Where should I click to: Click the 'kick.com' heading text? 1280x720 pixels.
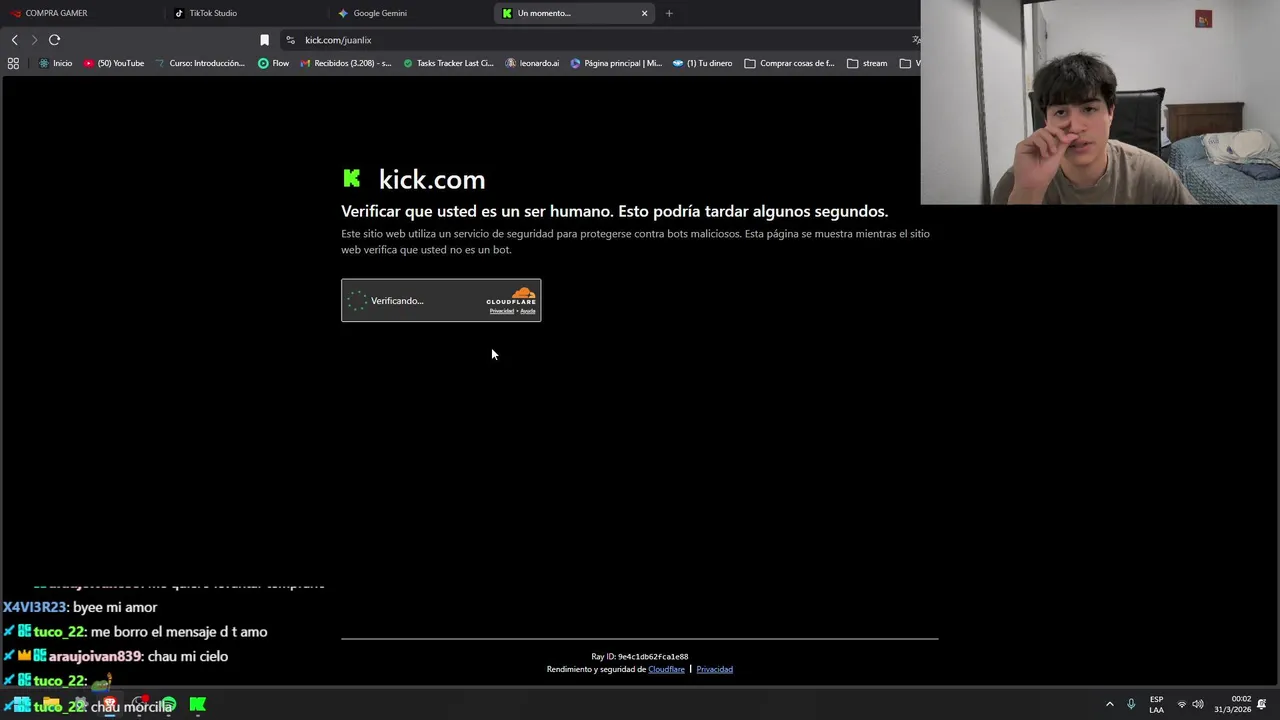432,179
